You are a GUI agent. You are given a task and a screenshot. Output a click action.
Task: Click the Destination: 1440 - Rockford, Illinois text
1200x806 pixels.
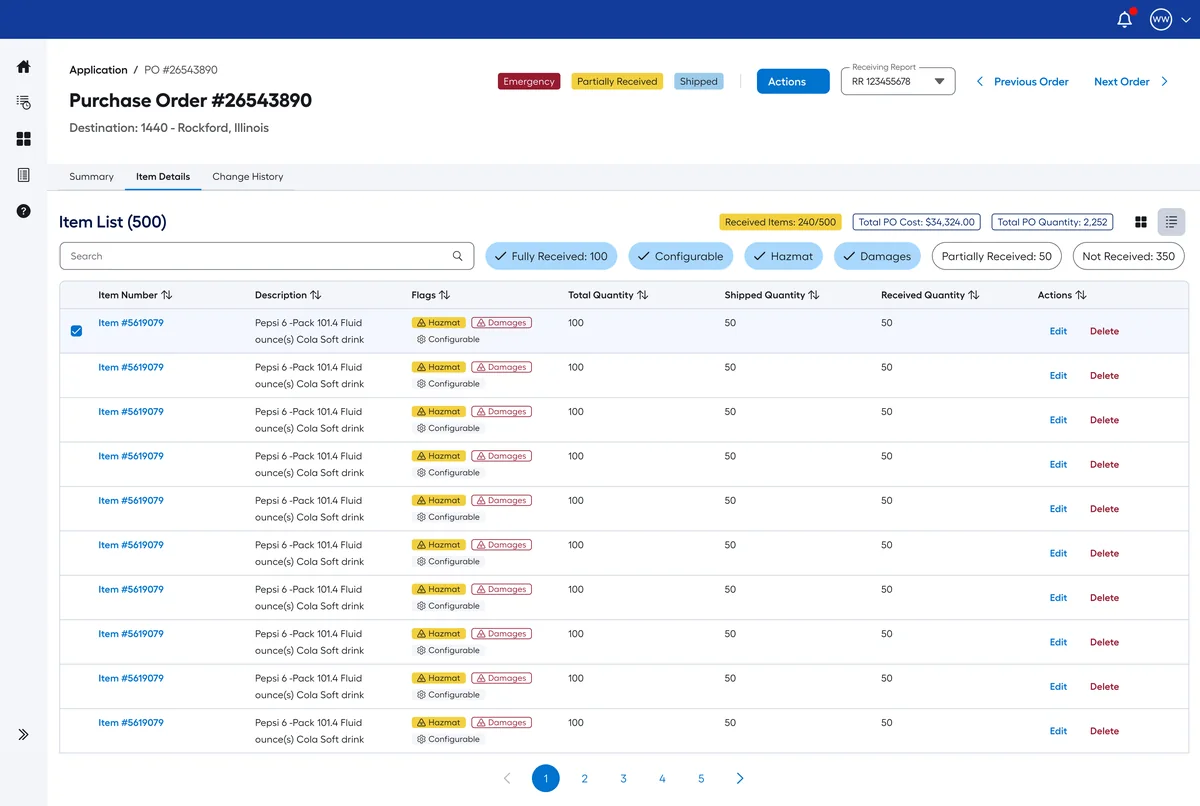(x=169, y=128)
